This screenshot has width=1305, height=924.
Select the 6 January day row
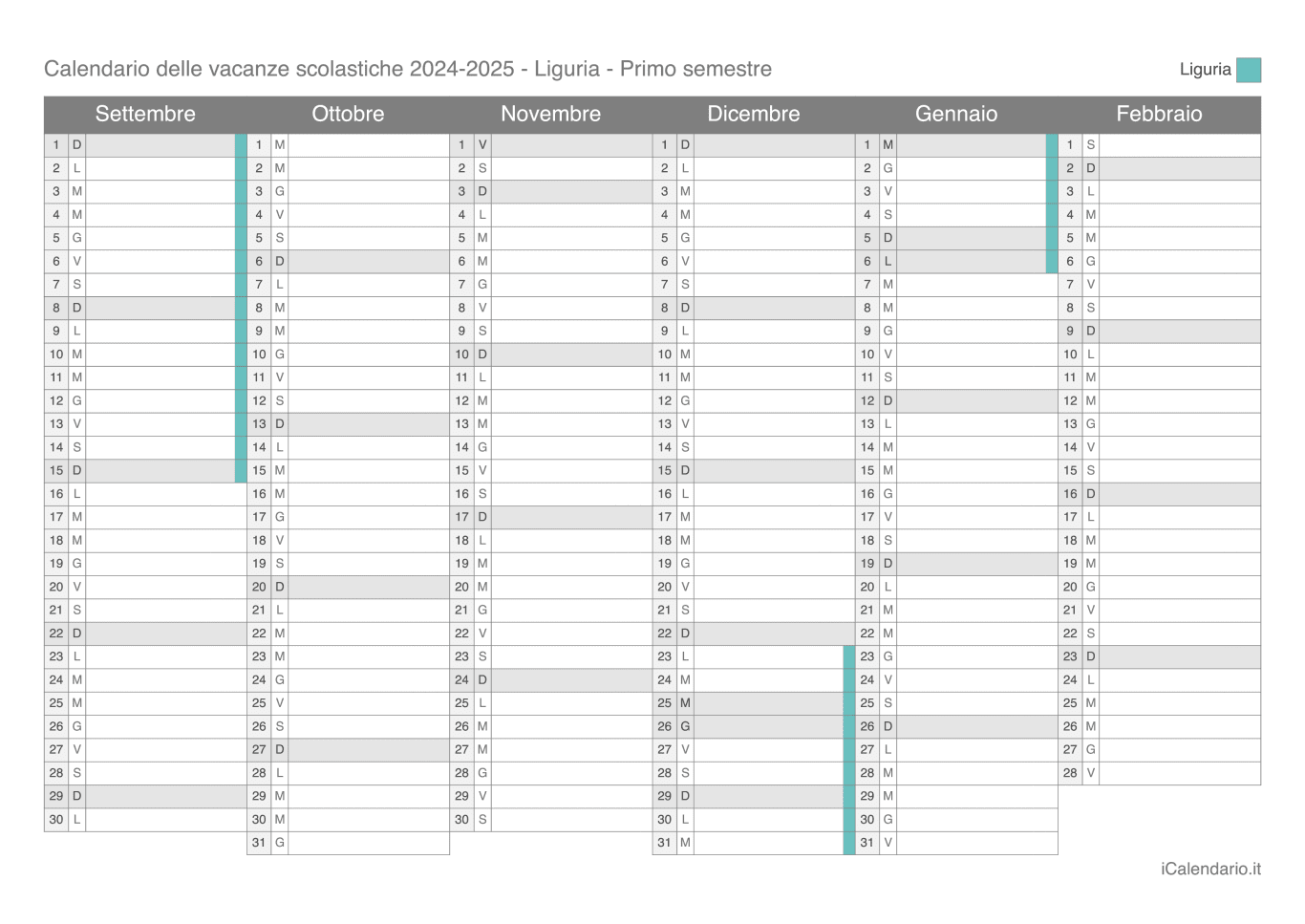(x=955, y=261)
